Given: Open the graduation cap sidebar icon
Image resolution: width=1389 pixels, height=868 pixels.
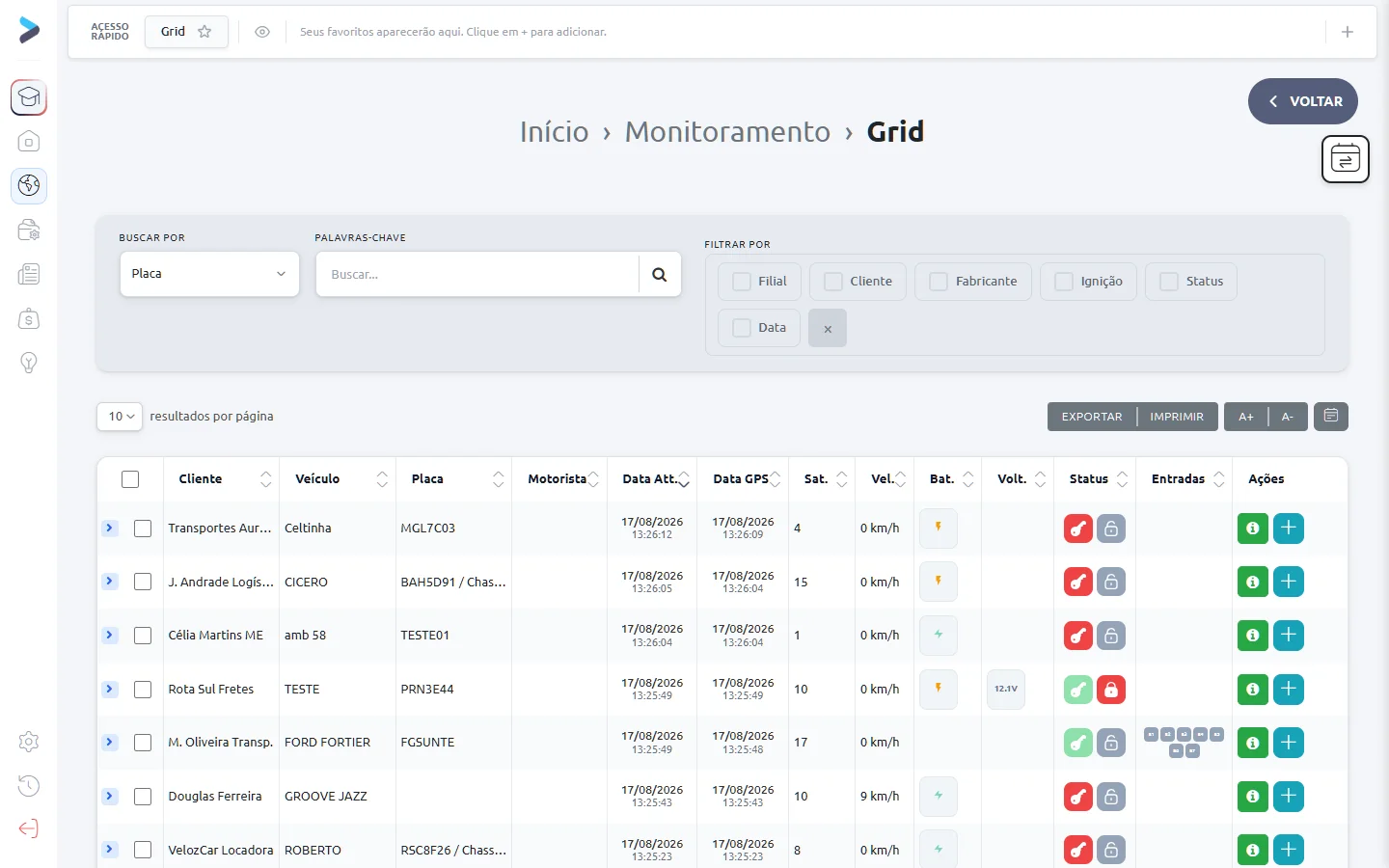Looking at the screenshot, I should [x=29, y=97].
